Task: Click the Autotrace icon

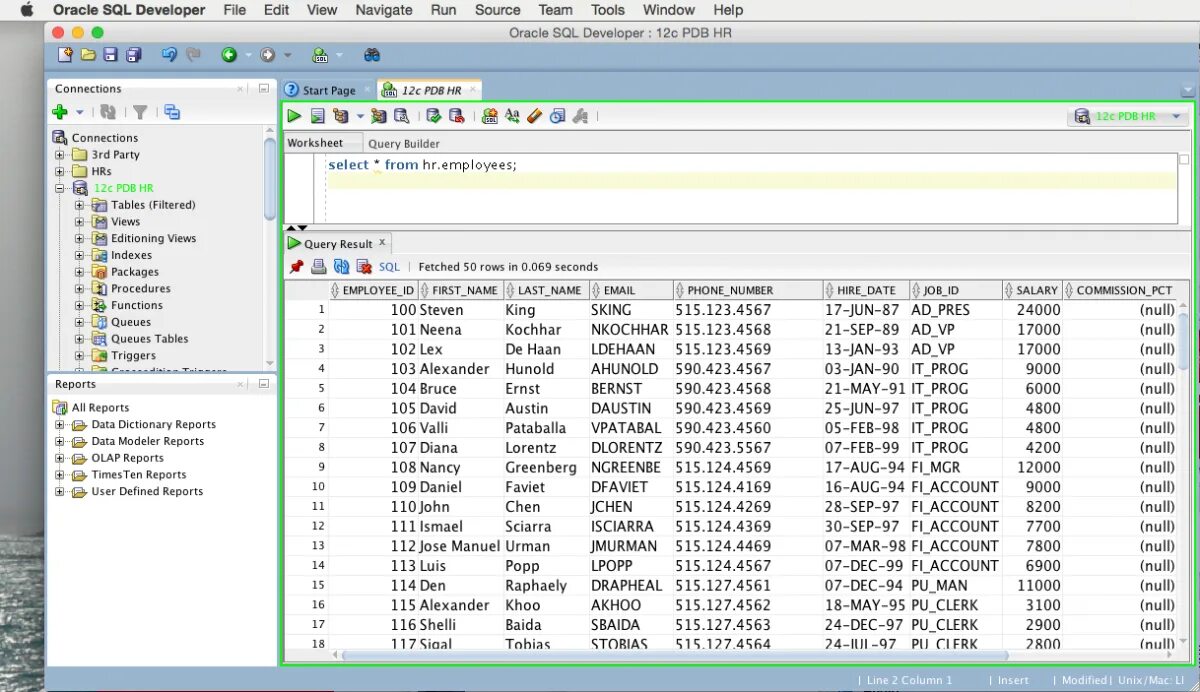Action: click(x=379, y=116)
